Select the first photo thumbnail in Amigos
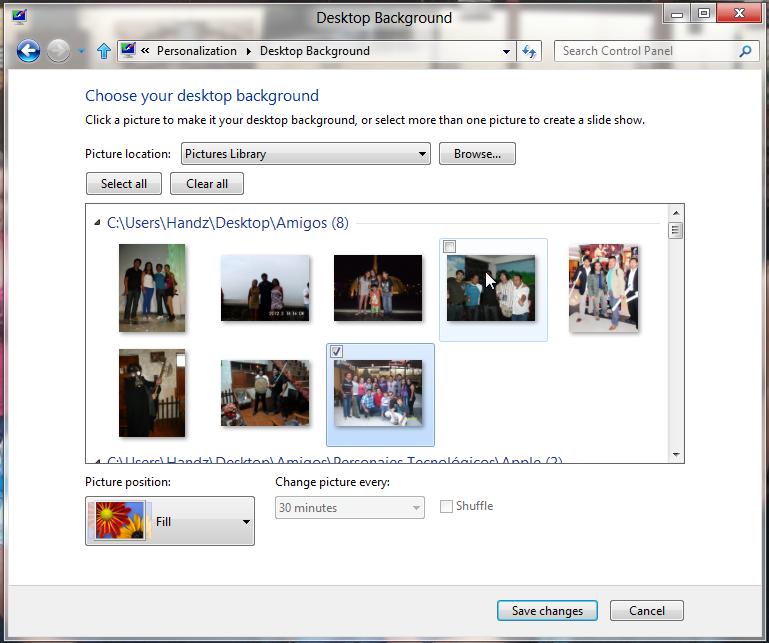Viewport: 769px width, 643px height. [x=152, y=288]
